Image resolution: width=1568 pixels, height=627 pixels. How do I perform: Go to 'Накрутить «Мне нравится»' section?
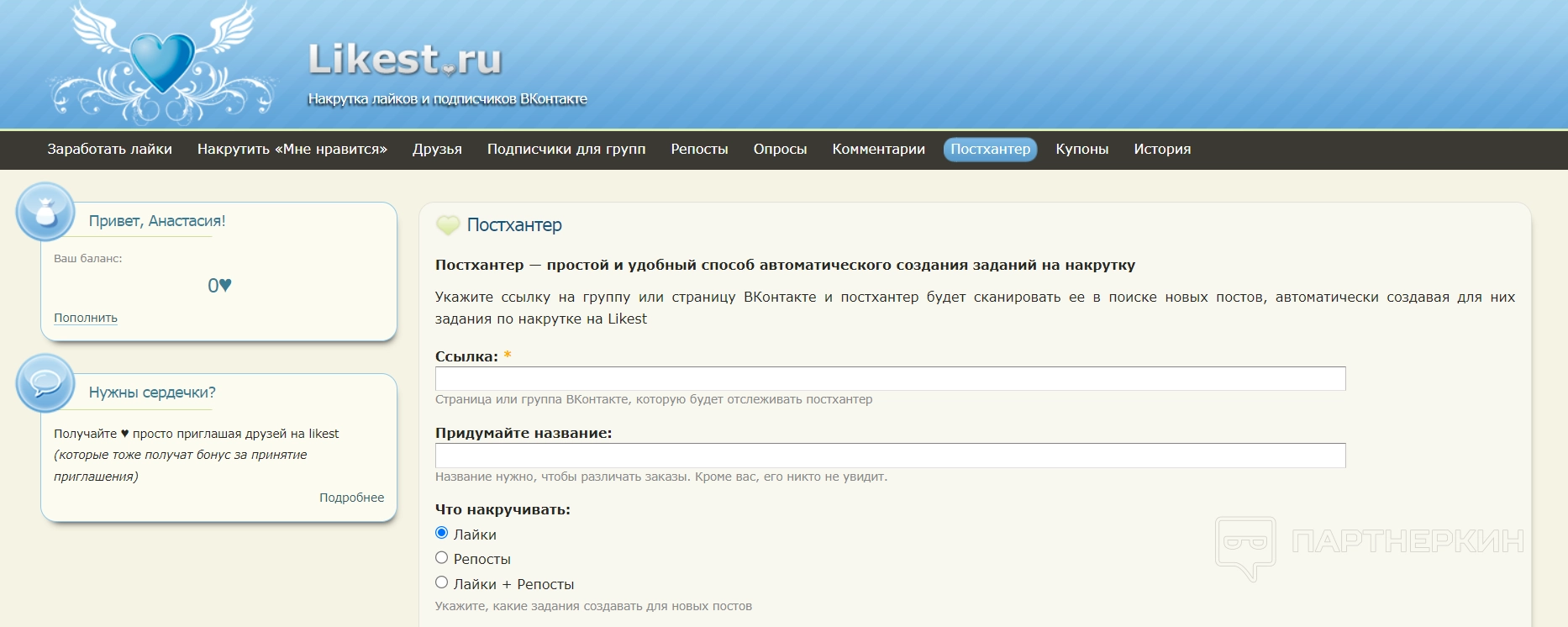(292, 149)
